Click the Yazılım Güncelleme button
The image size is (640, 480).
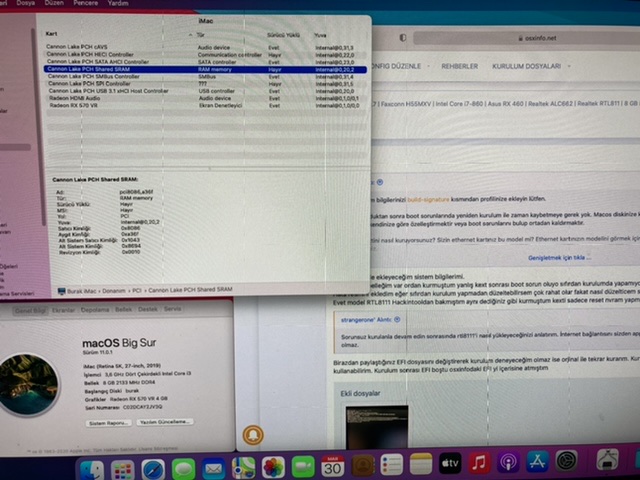point(165,423)
